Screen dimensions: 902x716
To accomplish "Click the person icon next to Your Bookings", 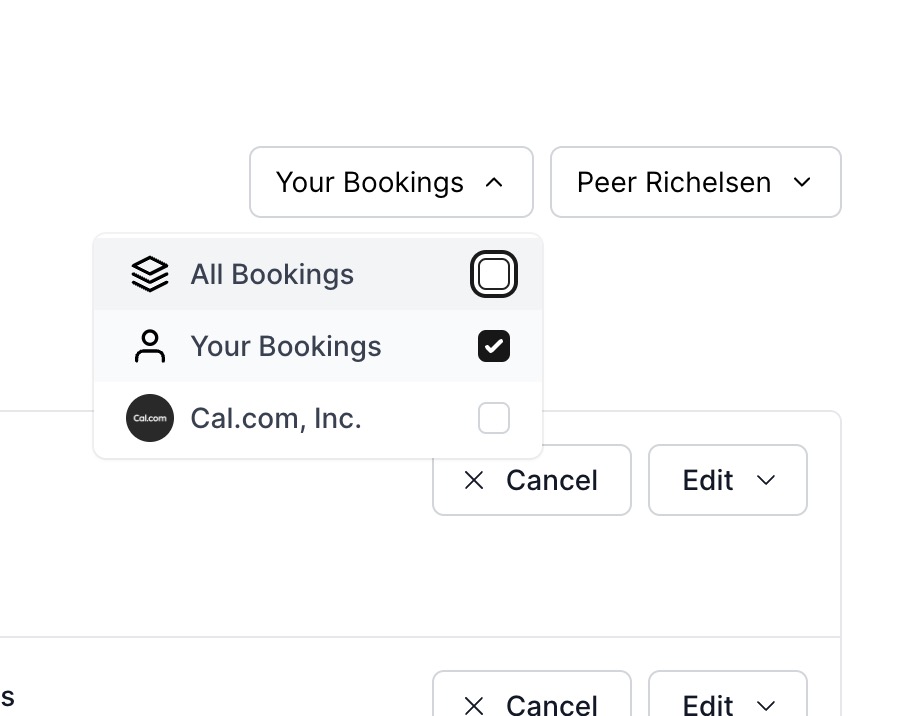I will click(x=149, y=346).
